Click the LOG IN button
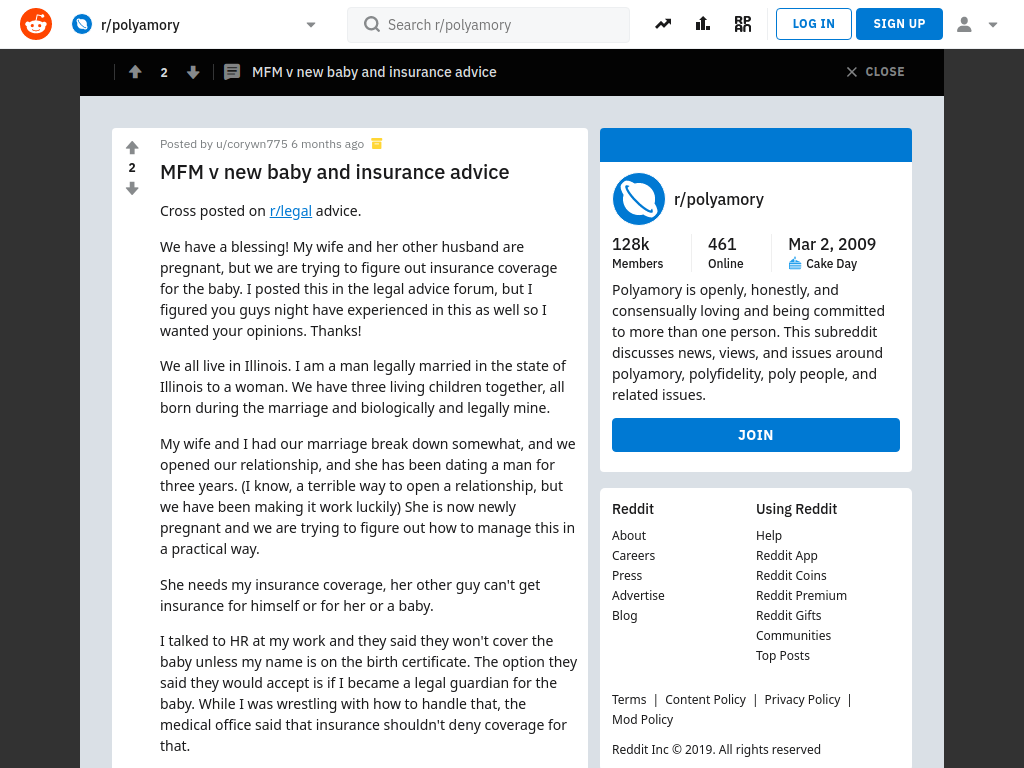This screenshot has height=768, width=1024. [x=814, y=24]
